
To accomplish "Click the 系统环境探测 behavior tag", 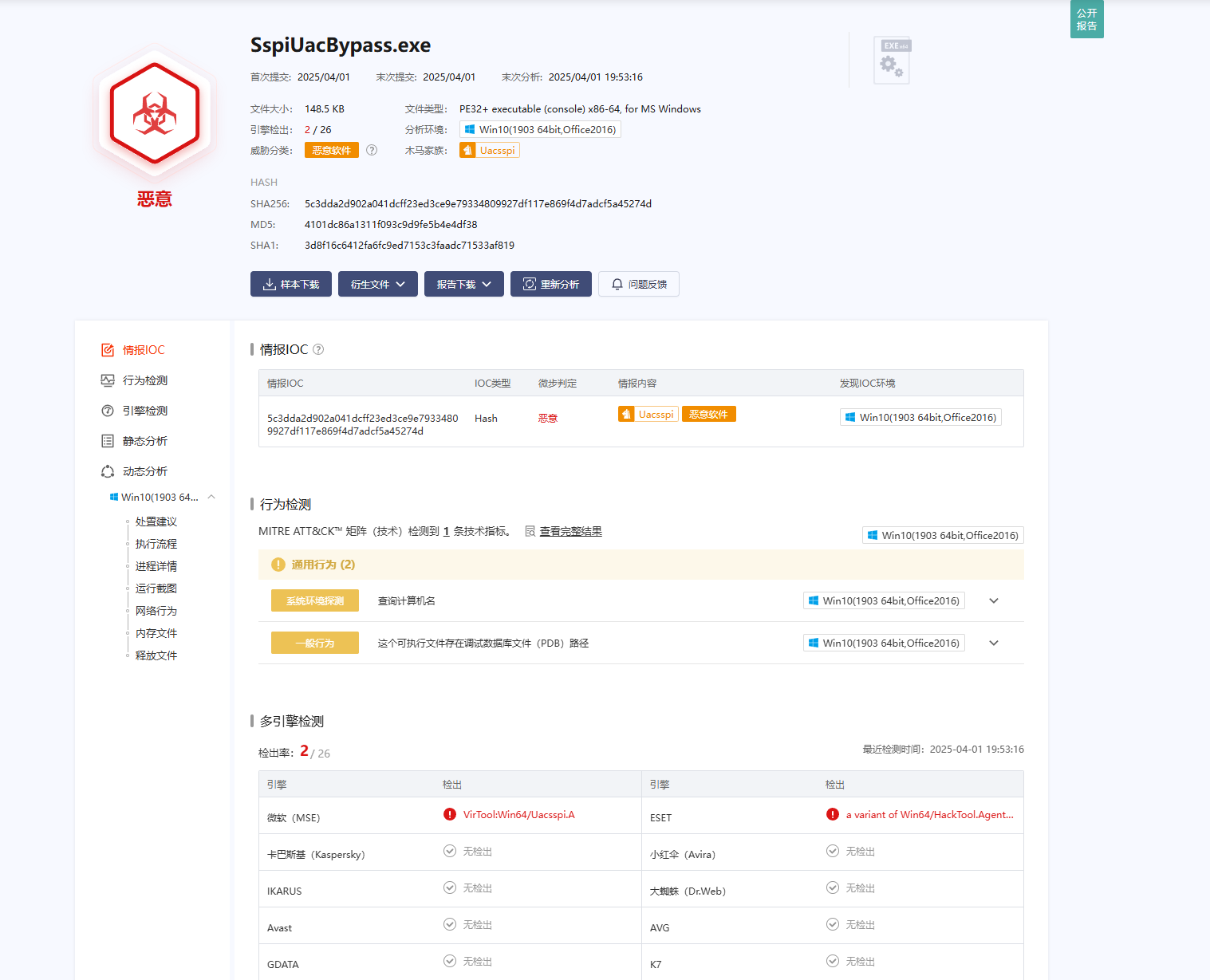I will click(x=315, y=600).
